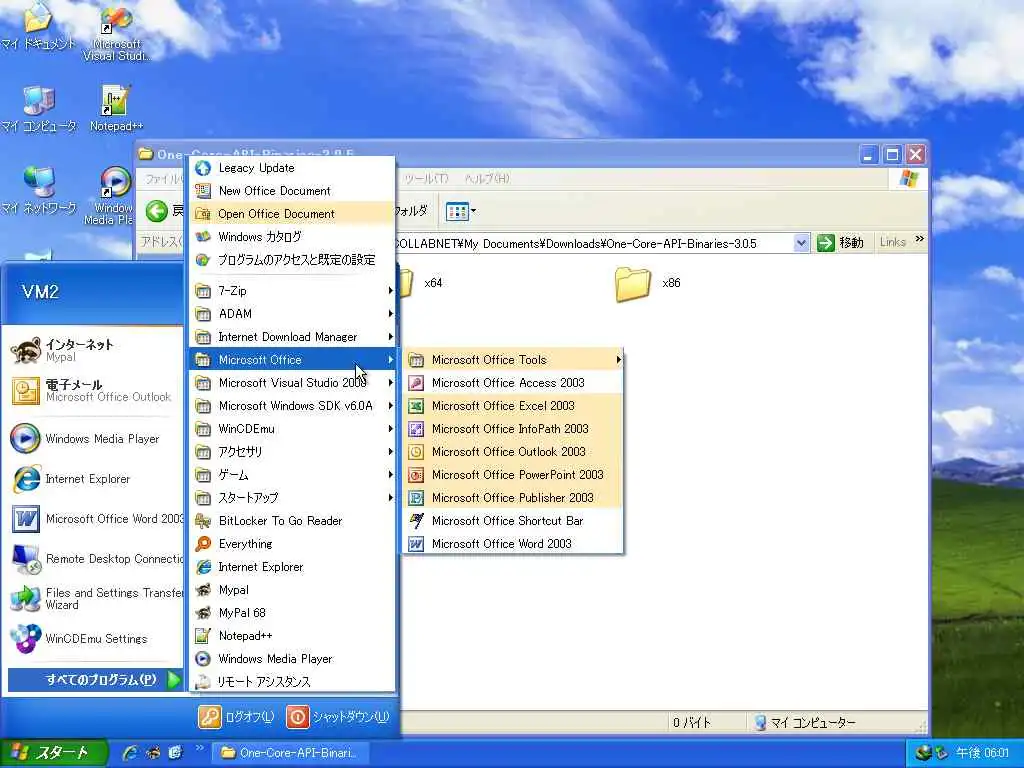The width and height of the screenshot is (1024, 768).
Task: Expand the ゲーム folder
Action: click(292, 475)
